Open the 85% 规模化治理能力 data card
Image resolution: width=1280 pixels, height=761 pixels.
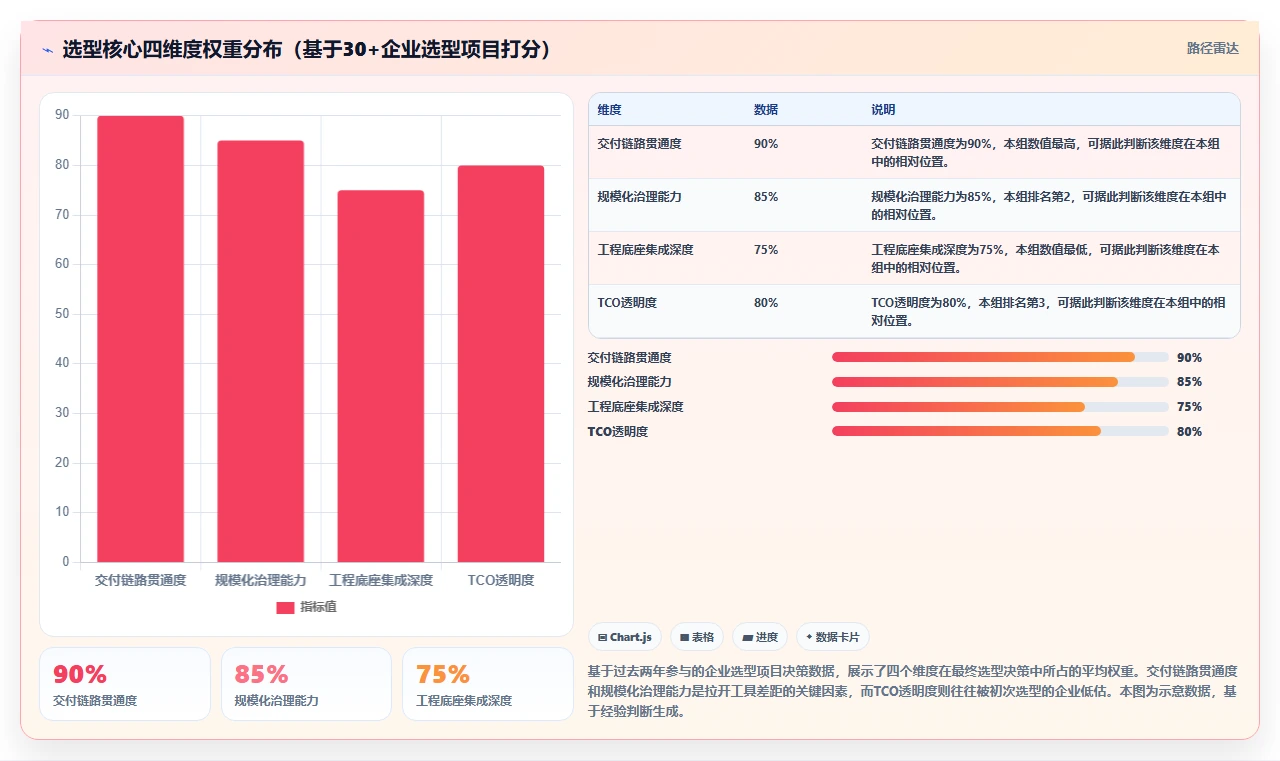click(x=306, y=684)
